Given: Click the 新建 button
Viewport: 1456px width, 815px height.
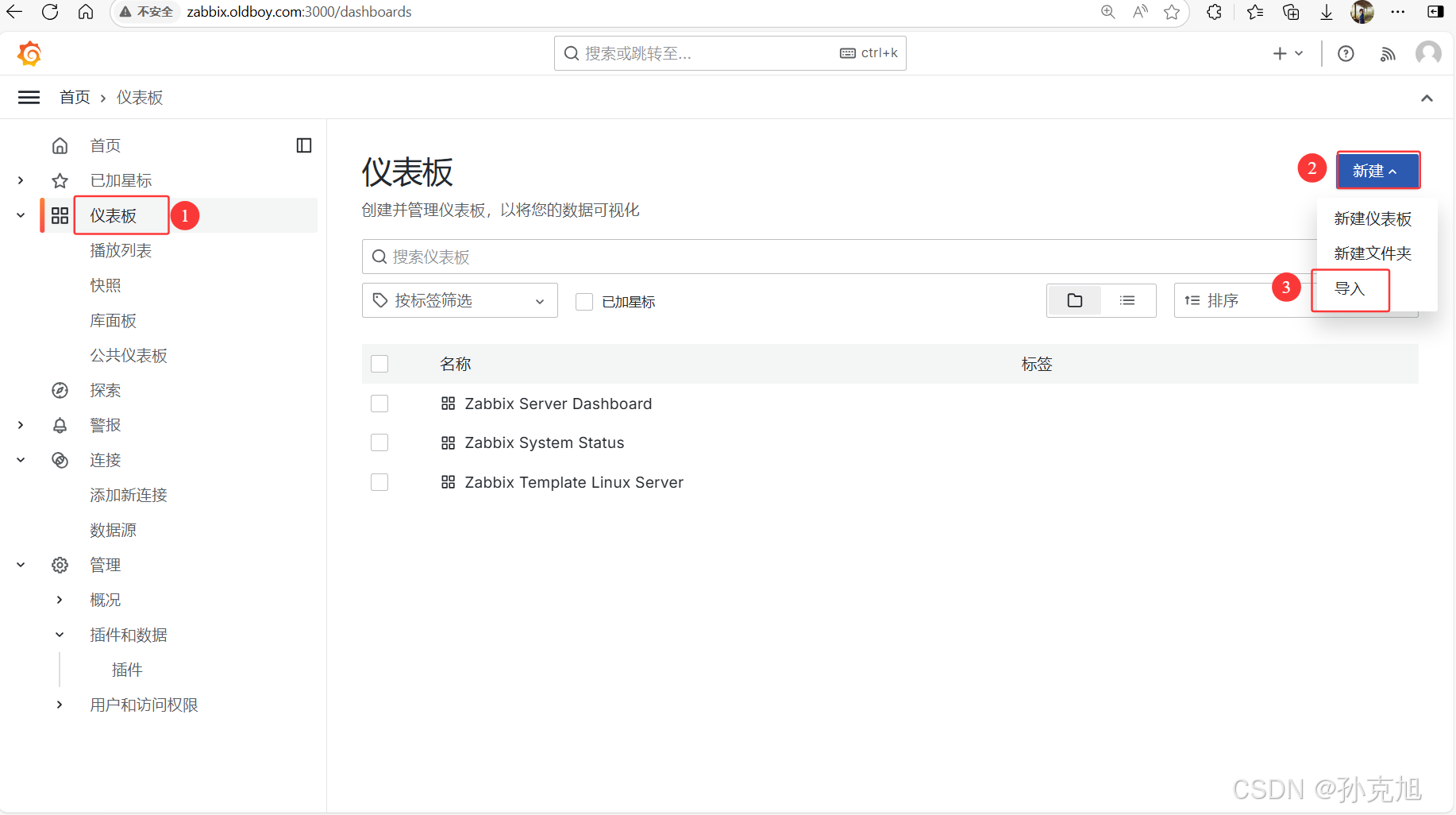Looking at the screenshot, I should [x=1378, y=170].
